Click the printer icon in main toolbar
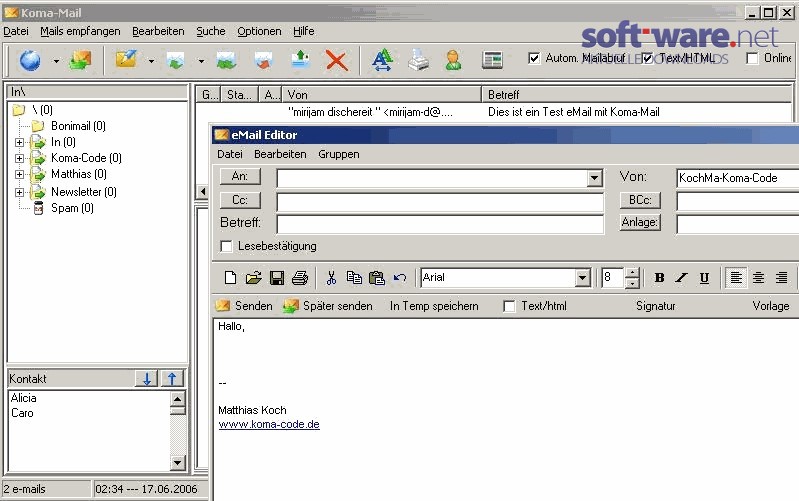The image size is (799, 501). pyautogui.click(x=418, y=61)
